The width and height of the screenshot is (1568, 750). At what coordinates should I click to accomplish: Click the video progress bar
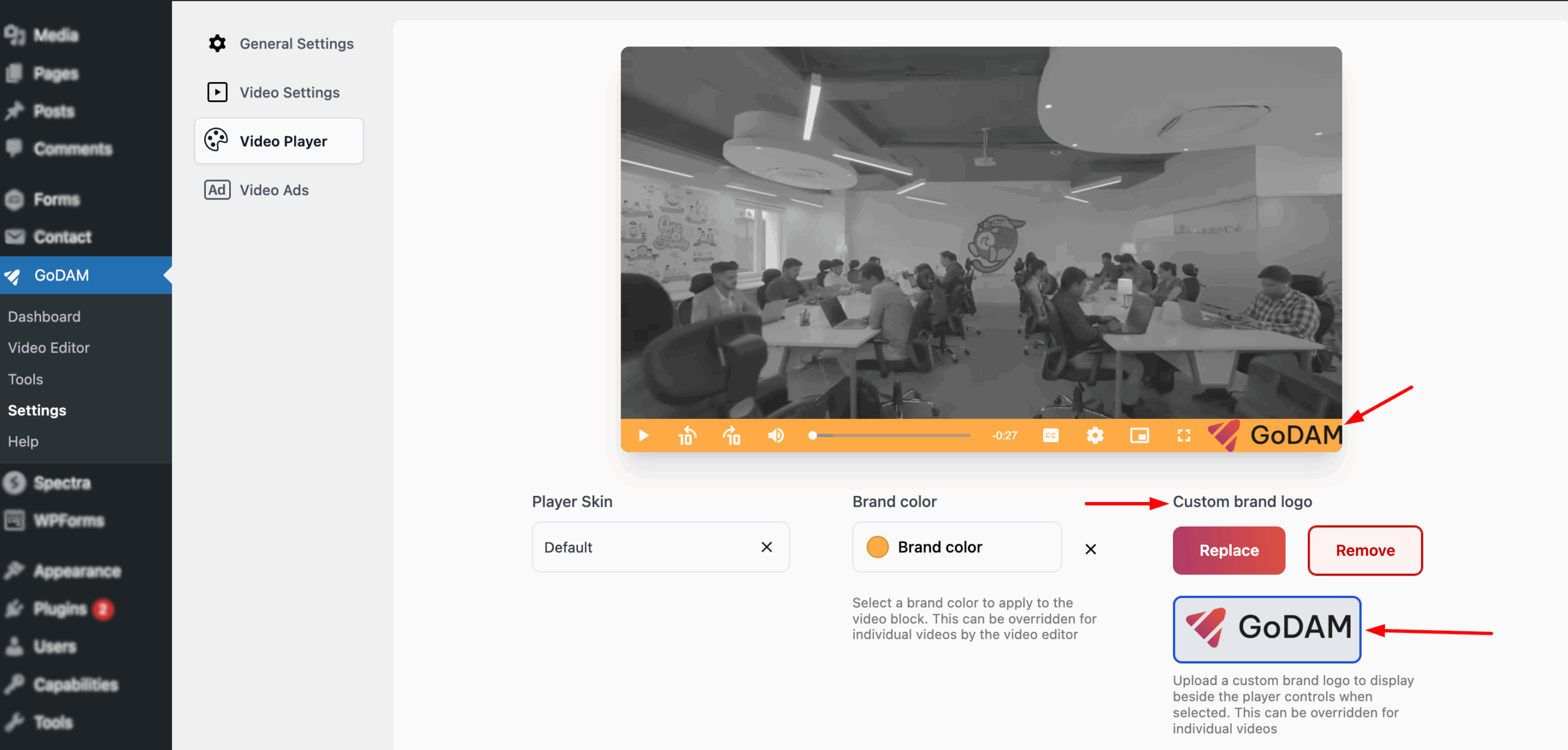[x=888, y=435]
